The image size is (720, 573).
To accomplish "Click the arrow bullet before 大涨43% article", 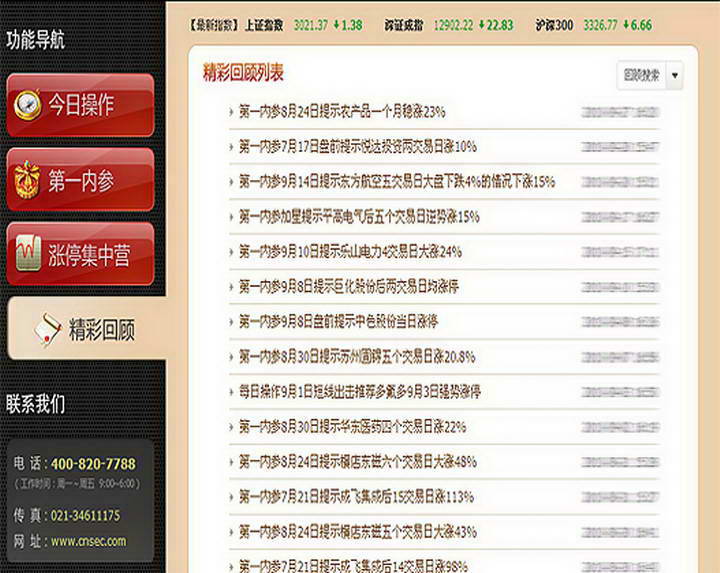I will tap(231, 532).
